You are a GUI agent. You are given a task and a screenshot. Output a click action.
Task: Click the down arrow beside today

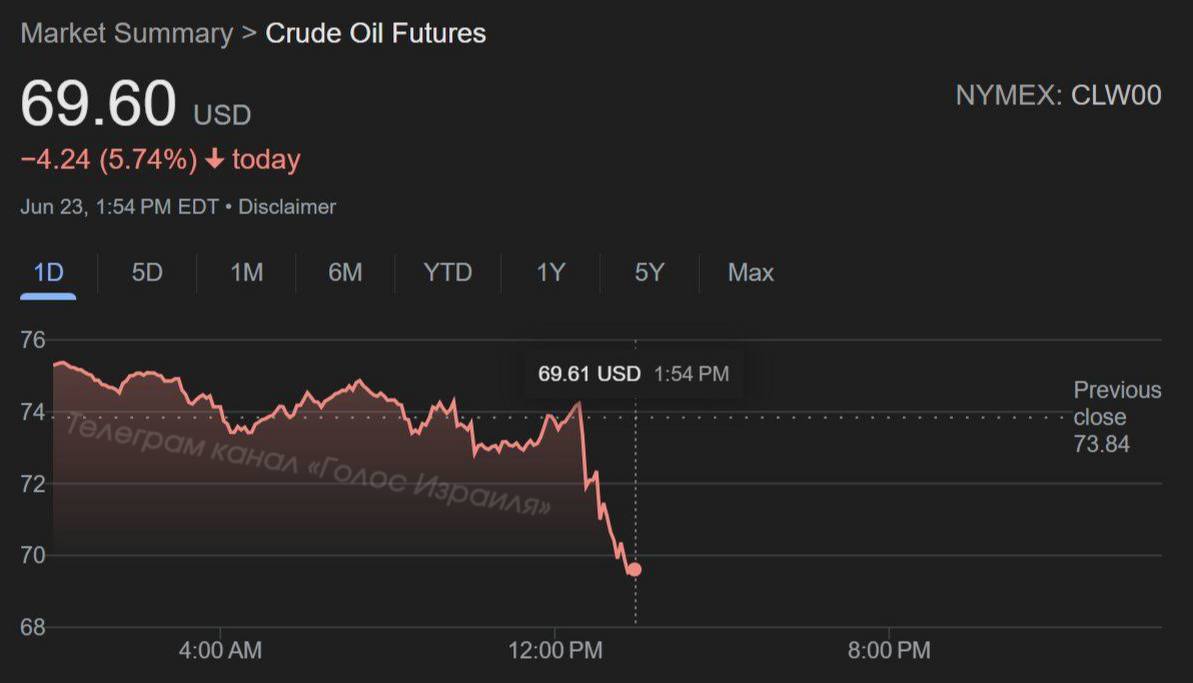coord(215,159)
